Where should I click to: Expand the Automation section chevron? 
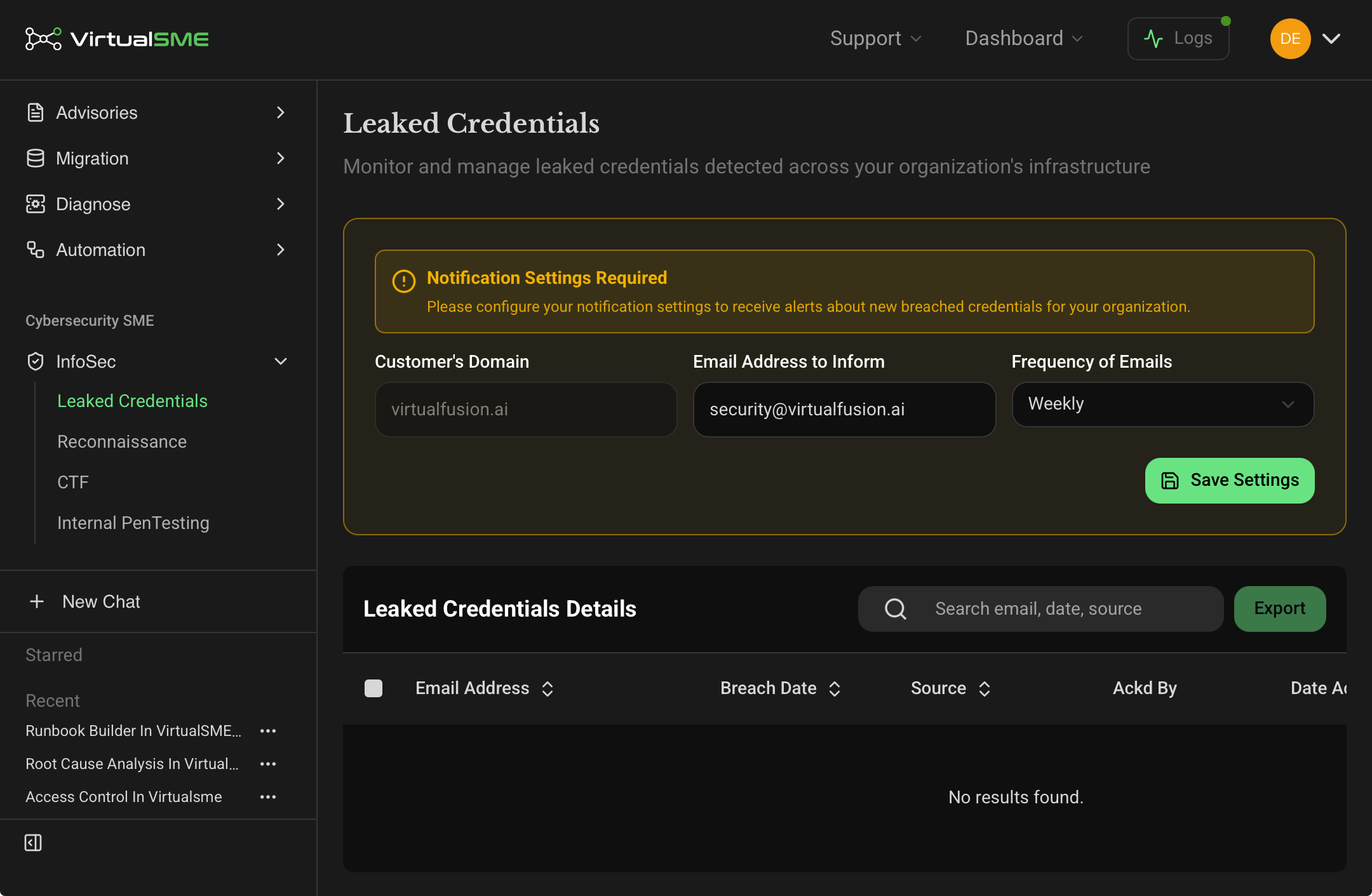(x=281, y=250)
